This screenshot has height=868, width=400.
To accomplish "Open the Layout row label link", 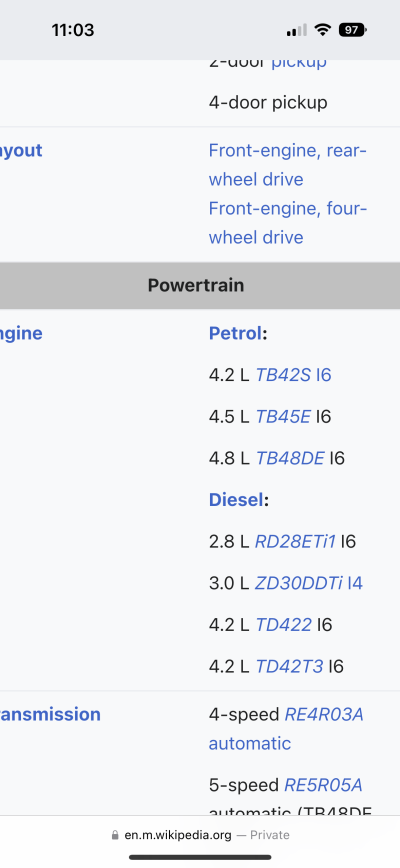I will click(21, 150).
